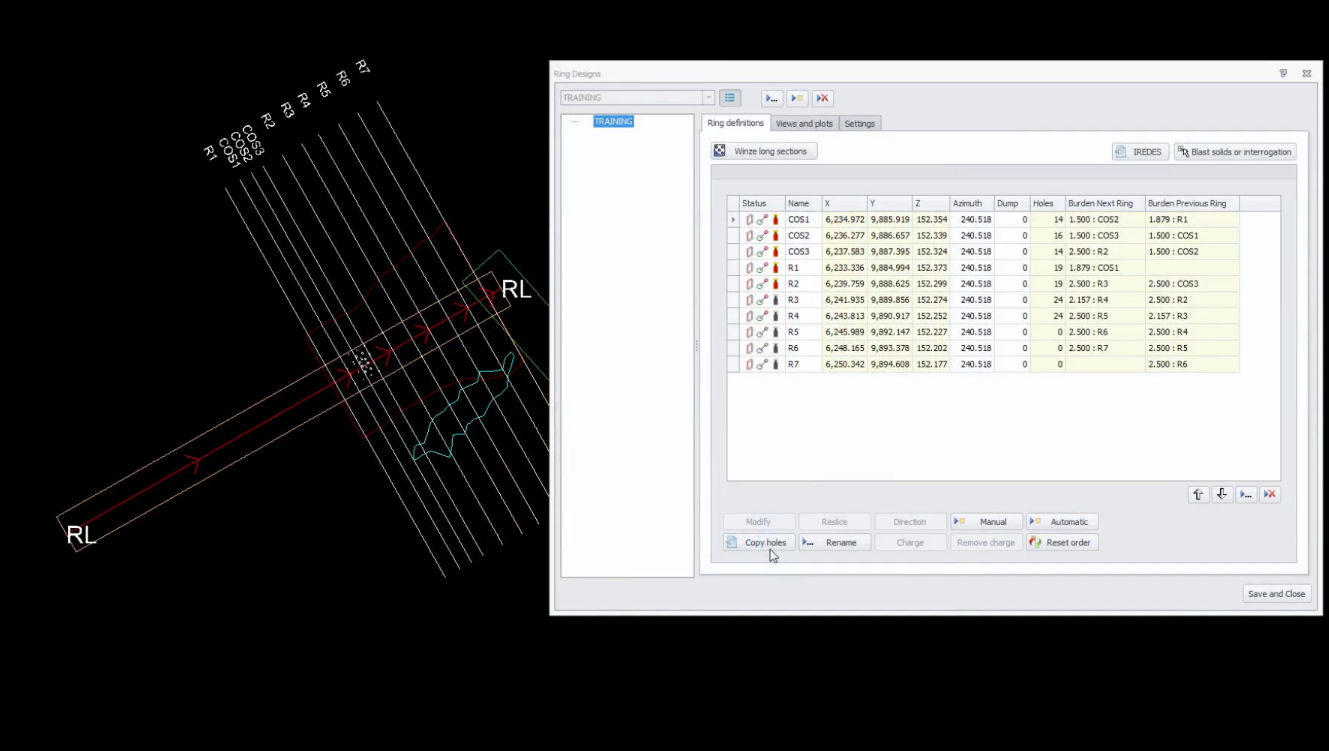Open the TRAINING design dropdown
The width and height of the screenshot is (1329, 751).
(708, 98)
